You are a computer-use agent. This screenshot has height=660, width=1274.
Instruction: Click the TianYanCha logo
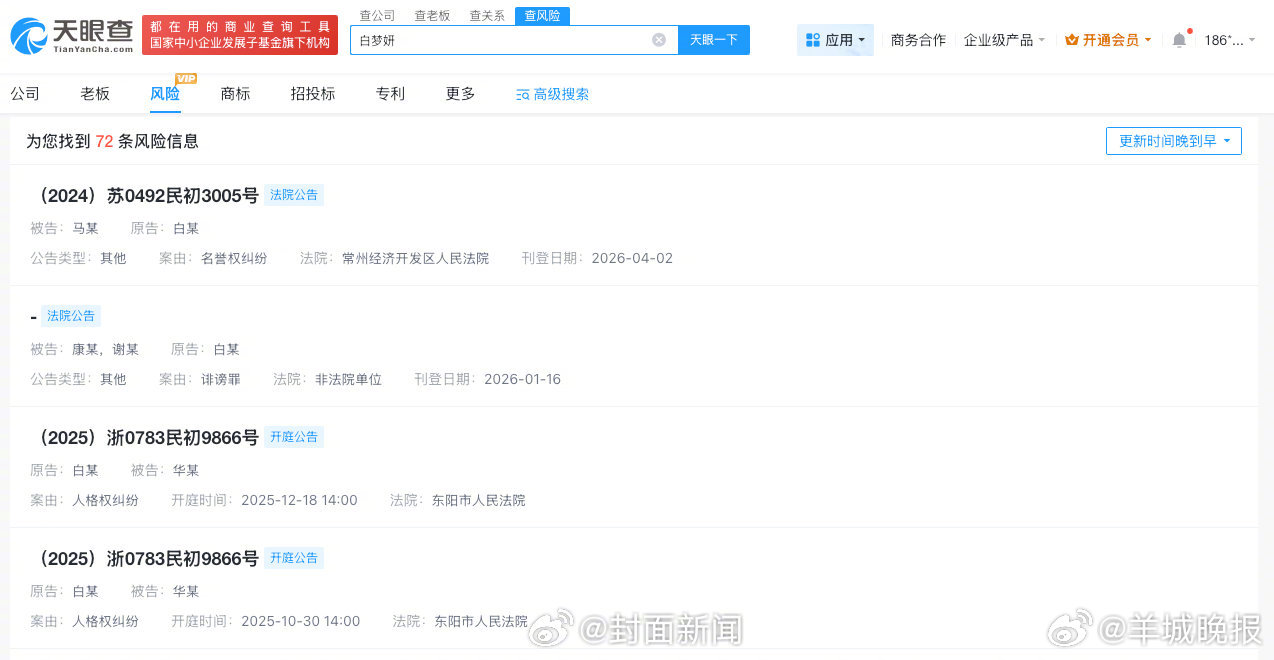tap(71, 36)
